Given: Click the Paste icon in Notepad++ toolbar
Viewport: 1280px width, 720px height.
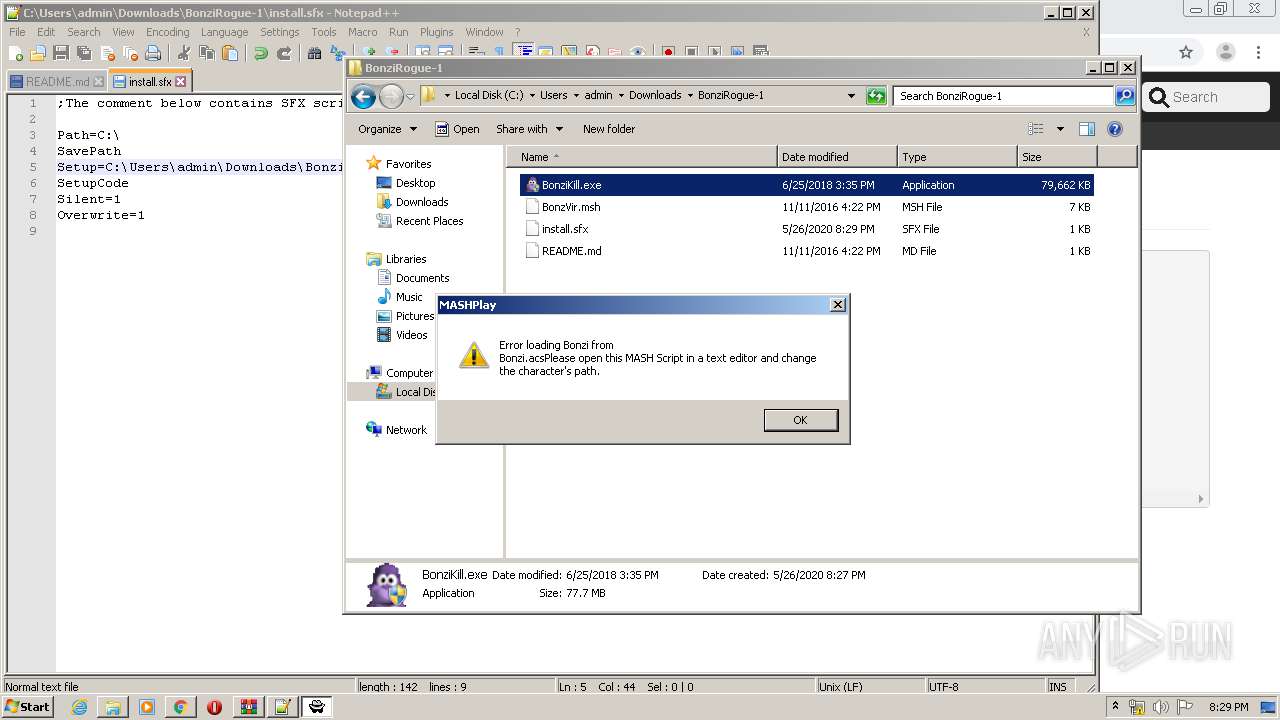Looking at the screenshot, I should [x=230, y=53].
